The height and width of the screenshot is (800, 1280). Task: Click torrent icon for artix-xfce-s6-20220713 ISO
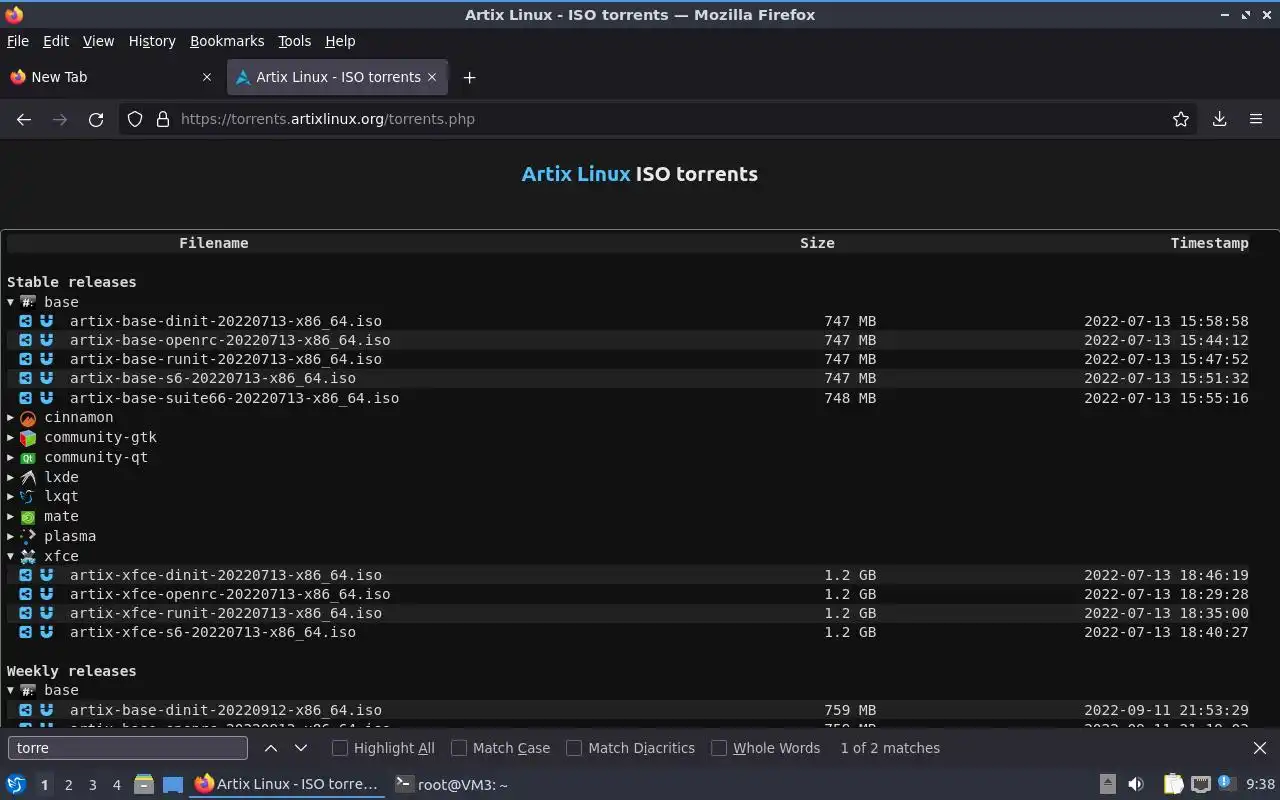click(26, 632)
